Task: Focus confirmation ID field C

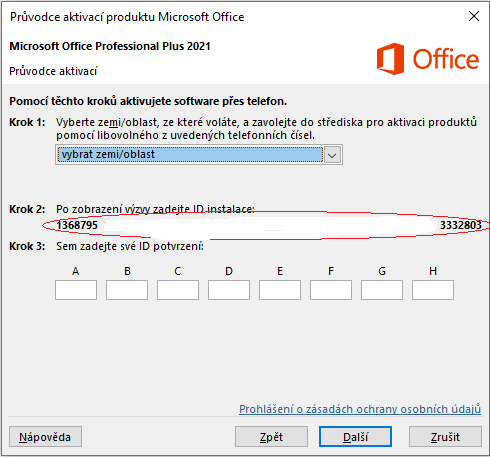Action: pyautogui.click(x=178, y=290)
